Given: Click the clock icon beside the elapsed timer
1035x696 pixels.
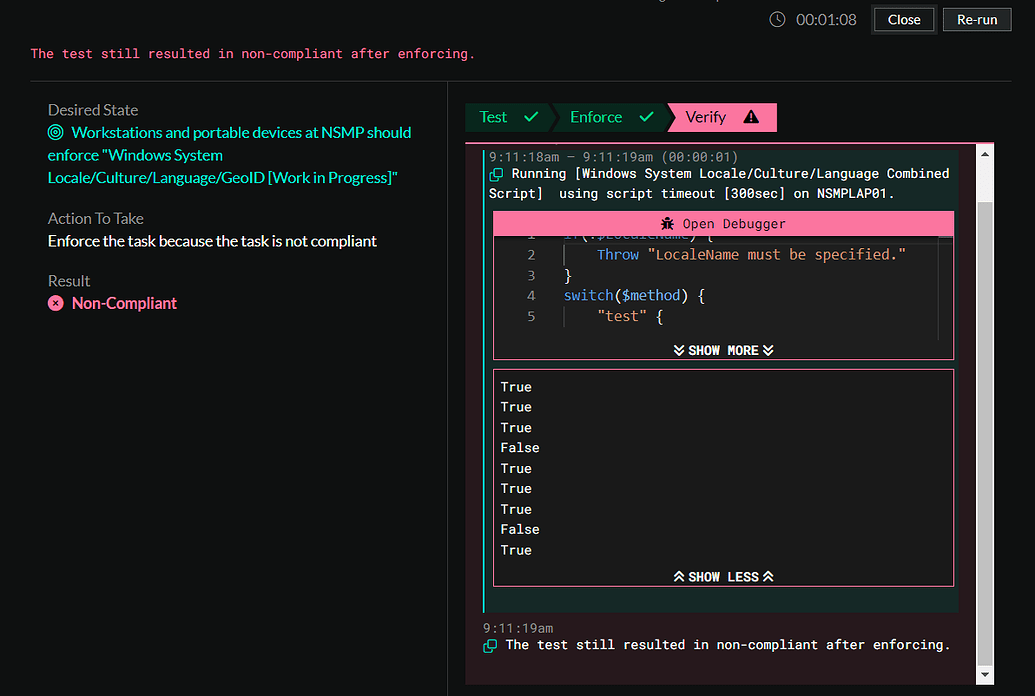Looking at the screenshot, I should point(777,20).
